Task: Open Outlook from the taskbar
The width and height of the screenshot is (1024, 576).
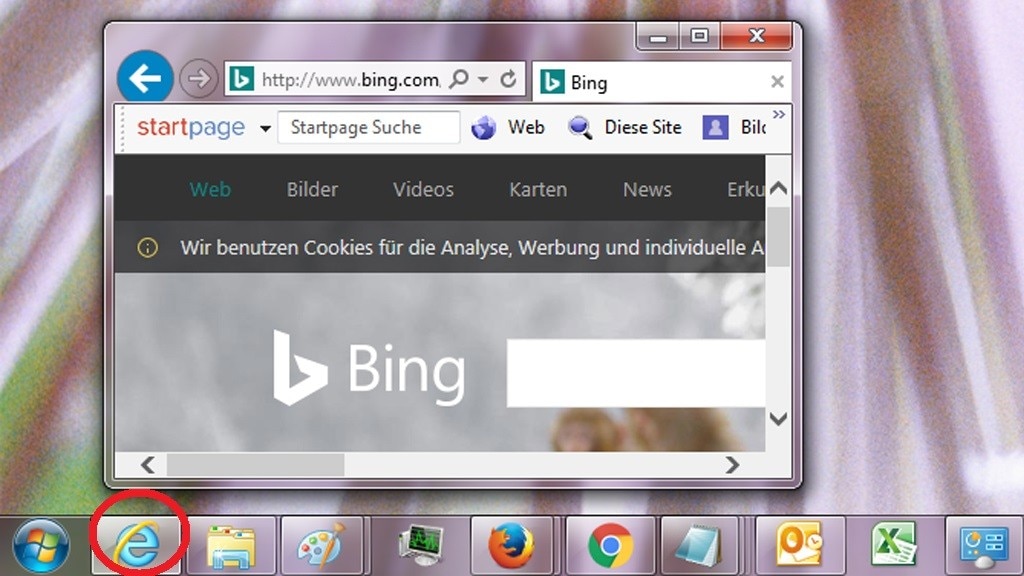Action: 799,546
